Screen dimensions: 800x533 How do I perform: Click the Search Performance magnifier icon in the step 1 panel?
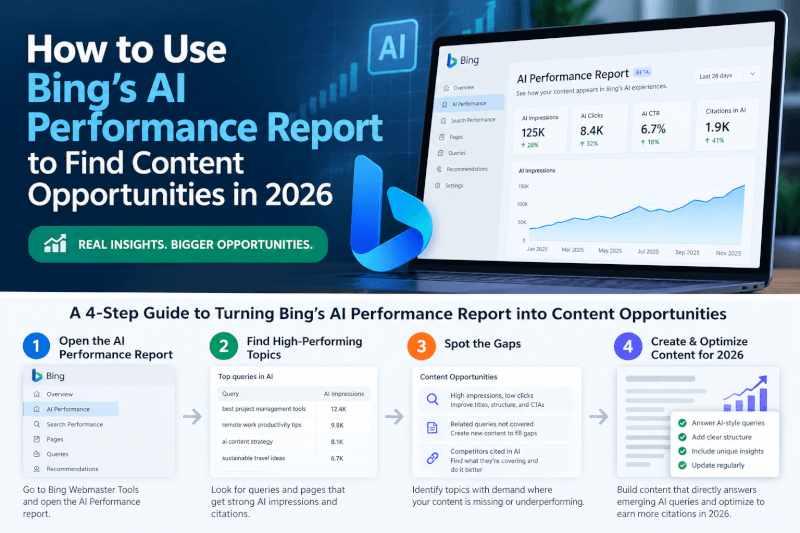(x=37, y=424)
